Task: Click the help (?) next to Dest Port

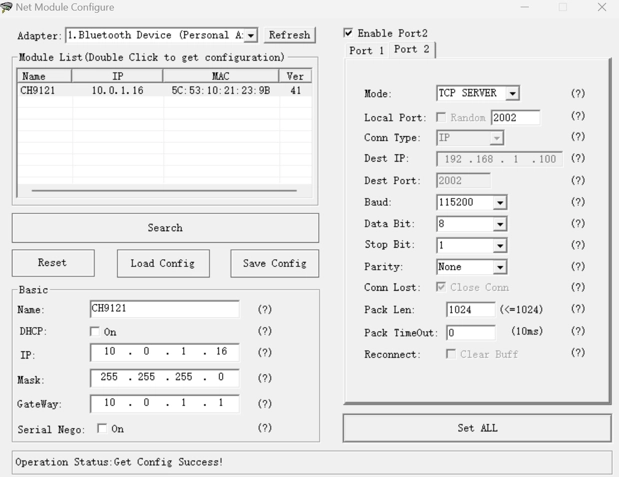Action: pos(578,180)
